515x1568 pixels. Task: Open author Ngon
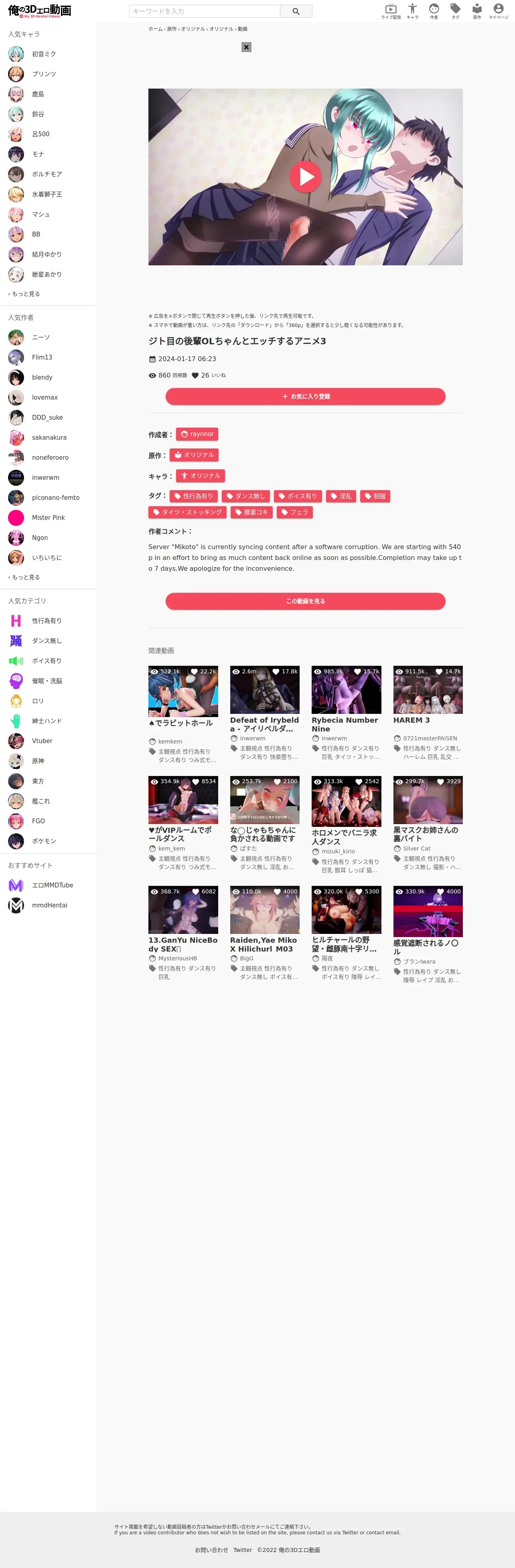coord(40,538)
